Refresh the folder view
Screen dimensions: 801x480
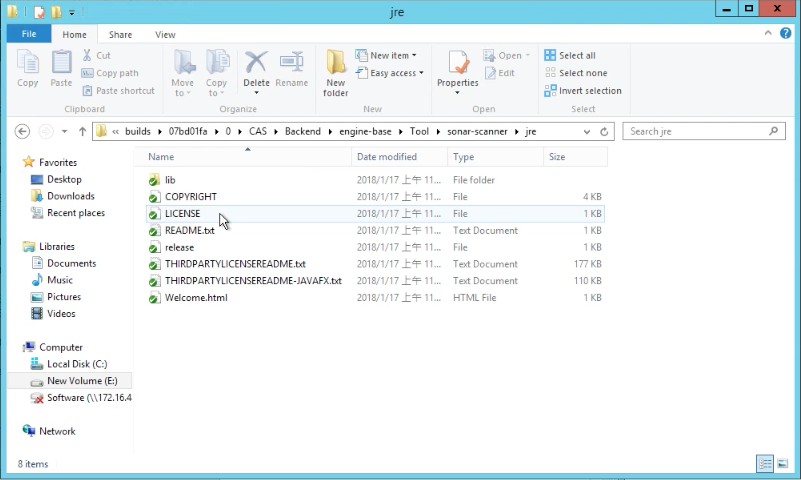click(x=604, y=131)
